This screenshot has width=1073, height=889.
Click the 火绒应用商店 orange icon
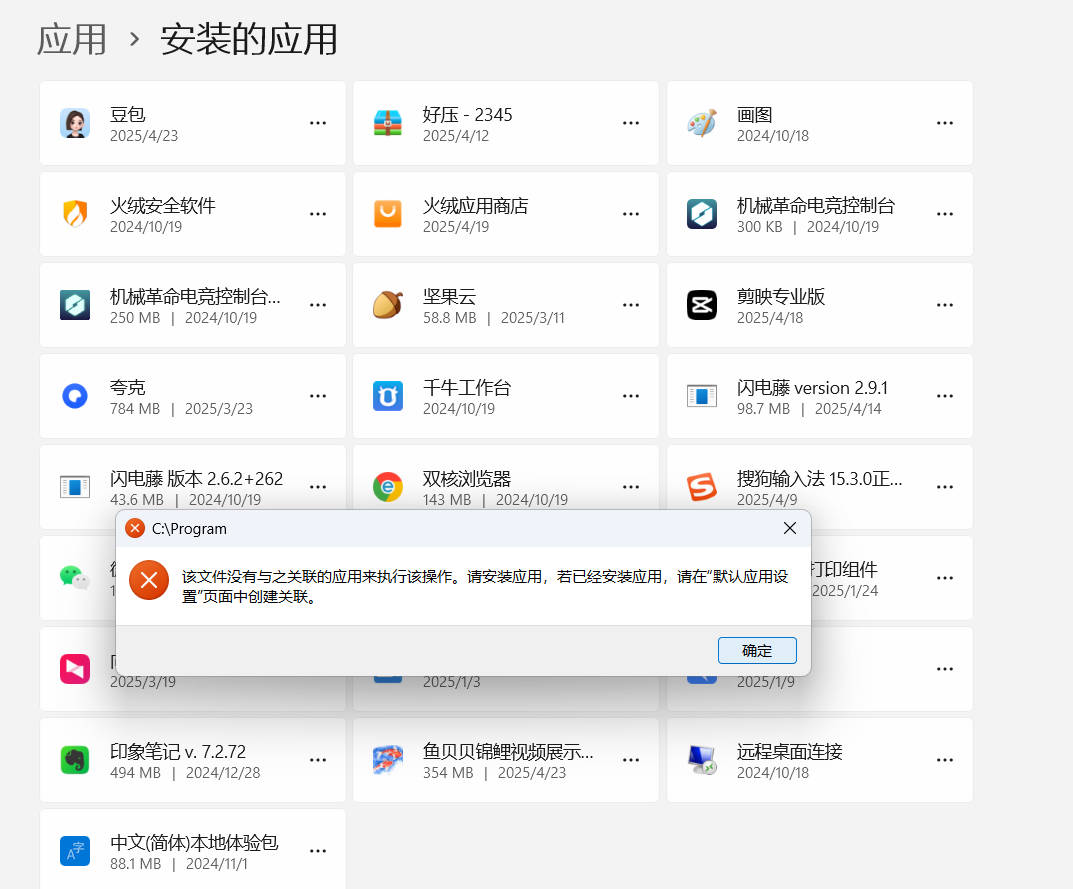387,214
